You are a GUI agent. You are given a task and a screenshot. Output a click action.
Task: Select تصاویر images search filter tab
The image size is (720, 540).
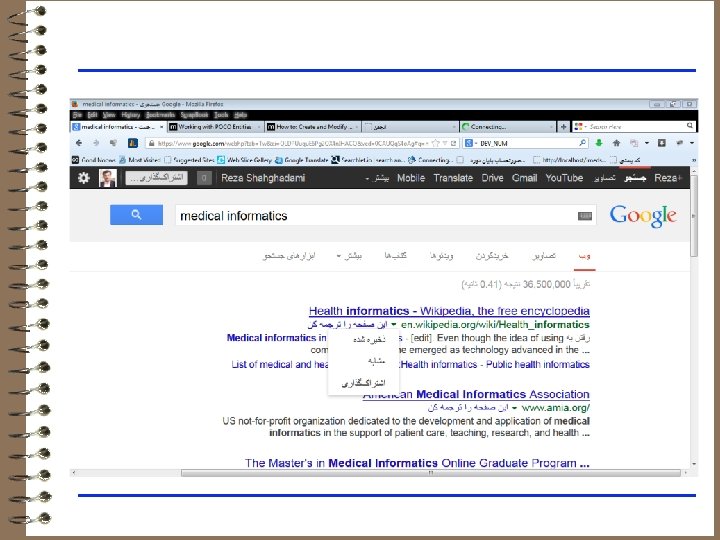point(544,256)
